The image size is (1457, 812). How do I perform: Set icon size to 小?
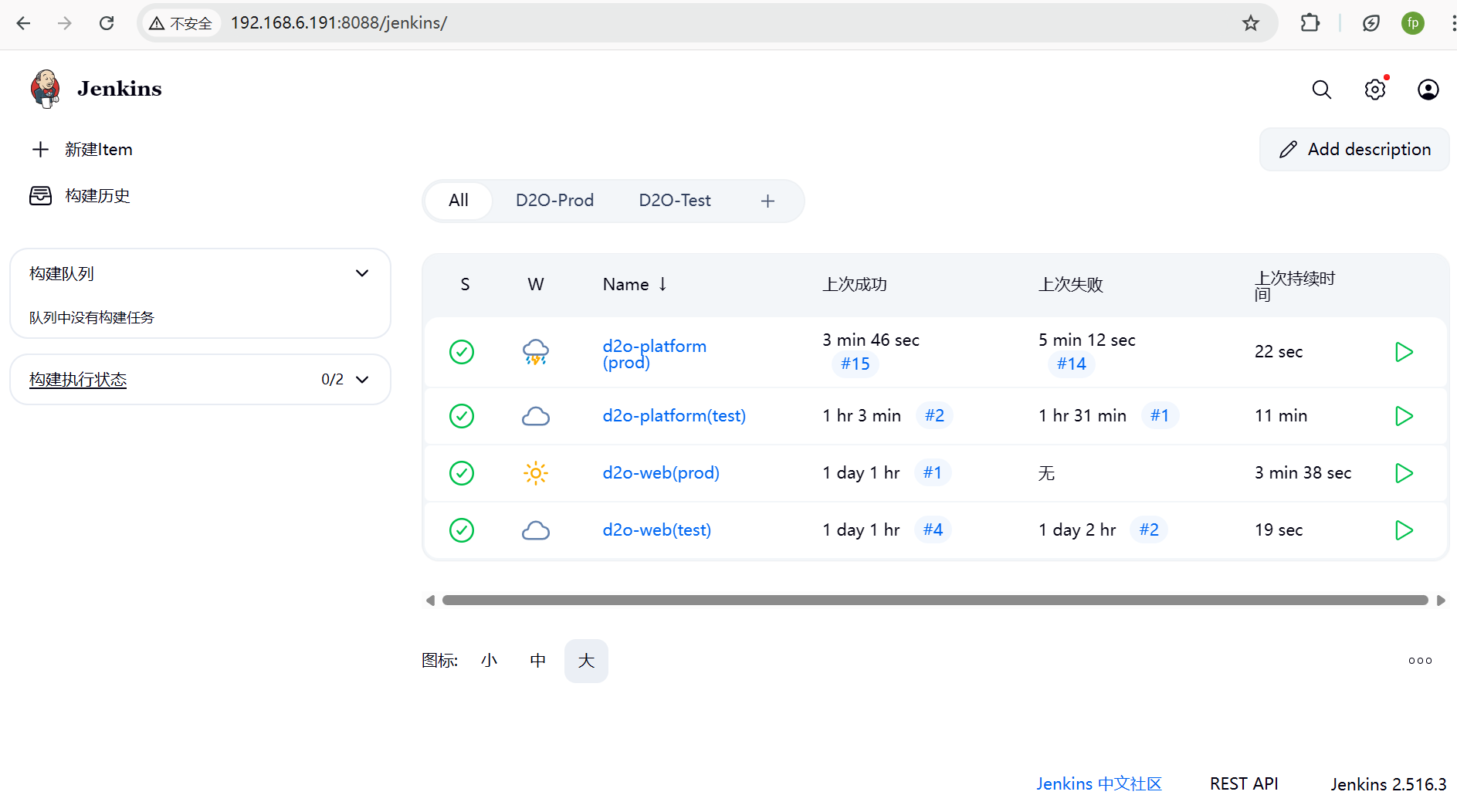(x=489, y=661)
